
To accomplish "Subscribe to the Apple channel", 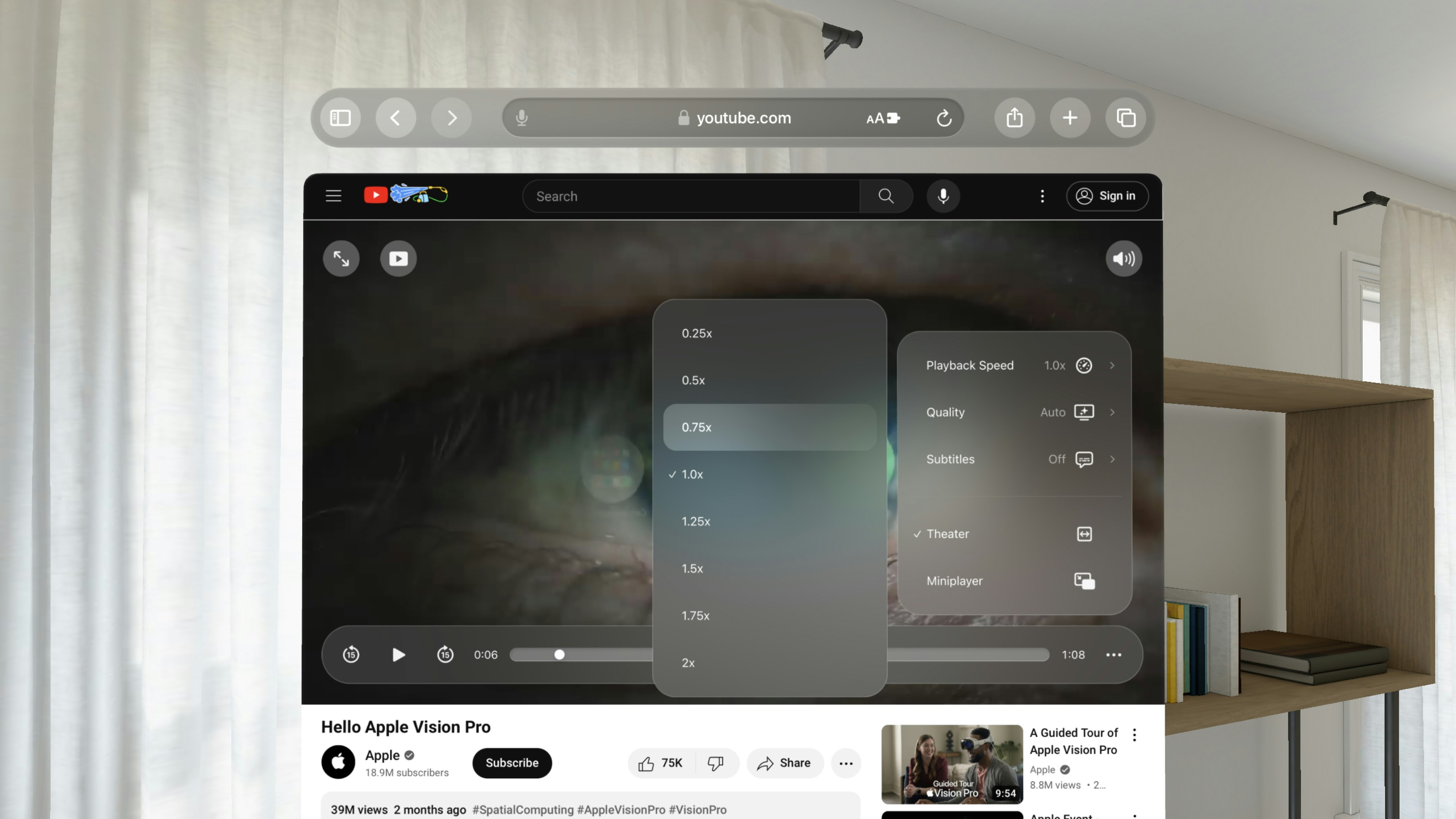I will click(x=512, y=763).
